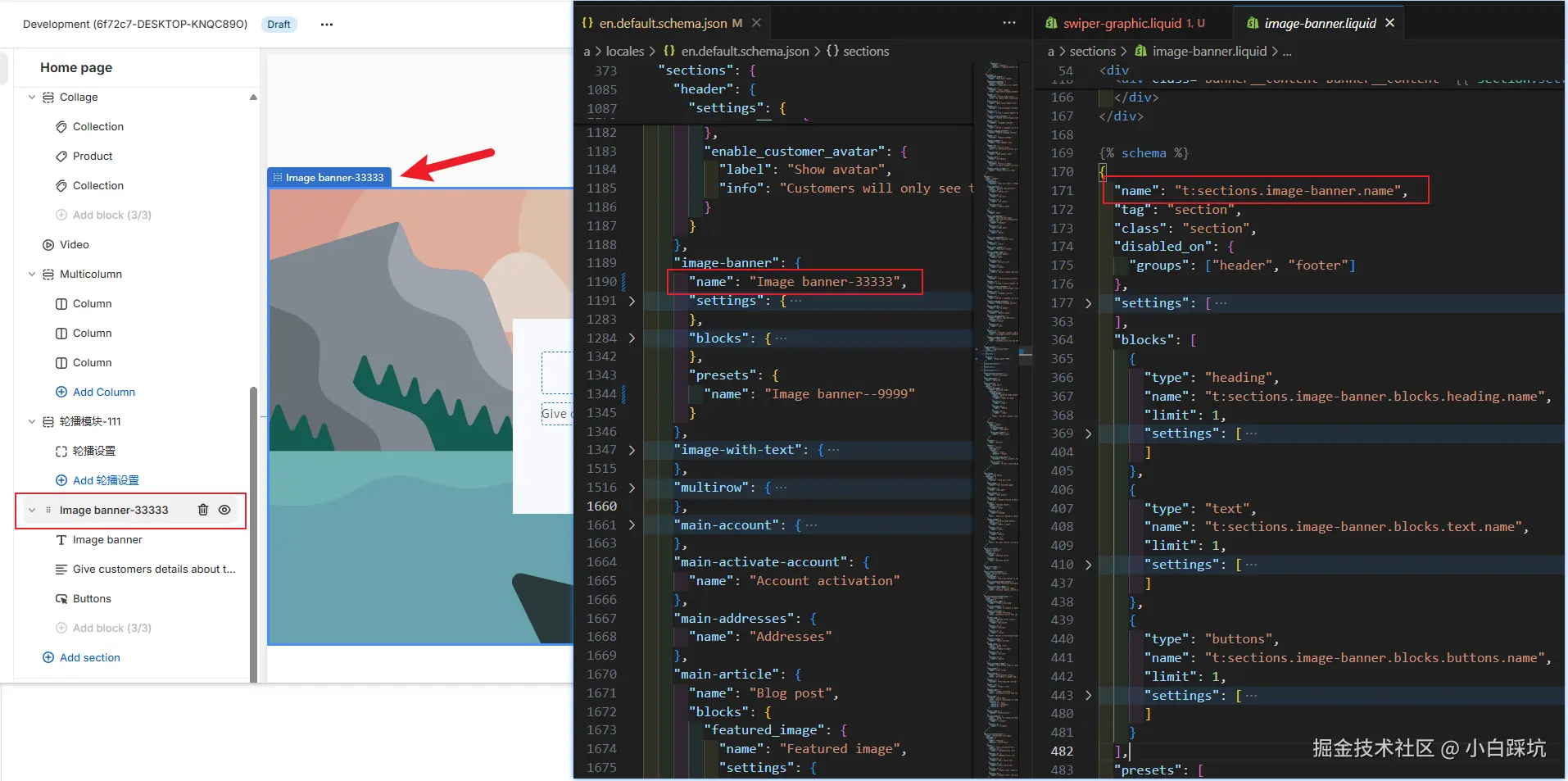This screenshot has height=781, width=1568.
Task: Select the Product block icon
Action: (x=61, y=156)
